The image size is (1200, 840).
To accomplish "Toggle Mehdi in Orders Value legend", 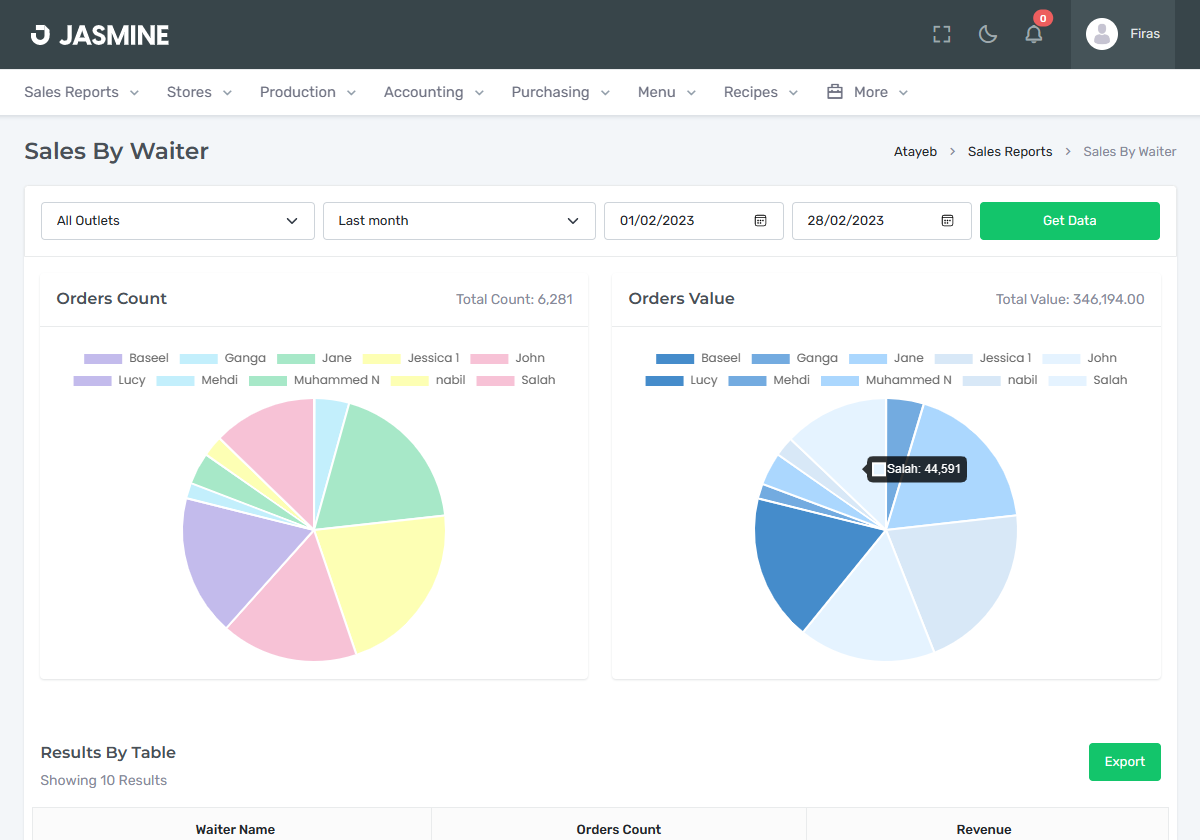I will point(769,380).
